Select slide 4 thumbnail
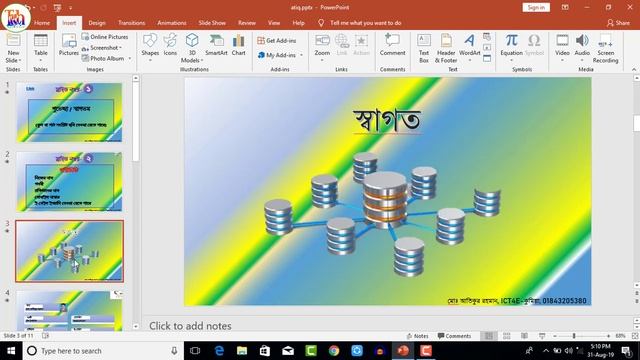This screenshot has height=360, width=640. (x=69, y=311)
